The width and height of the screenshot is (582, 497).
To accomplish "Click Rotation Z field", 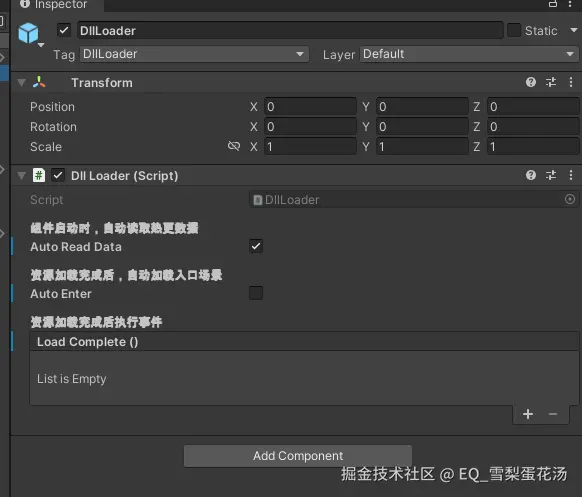I will [533, 127].
